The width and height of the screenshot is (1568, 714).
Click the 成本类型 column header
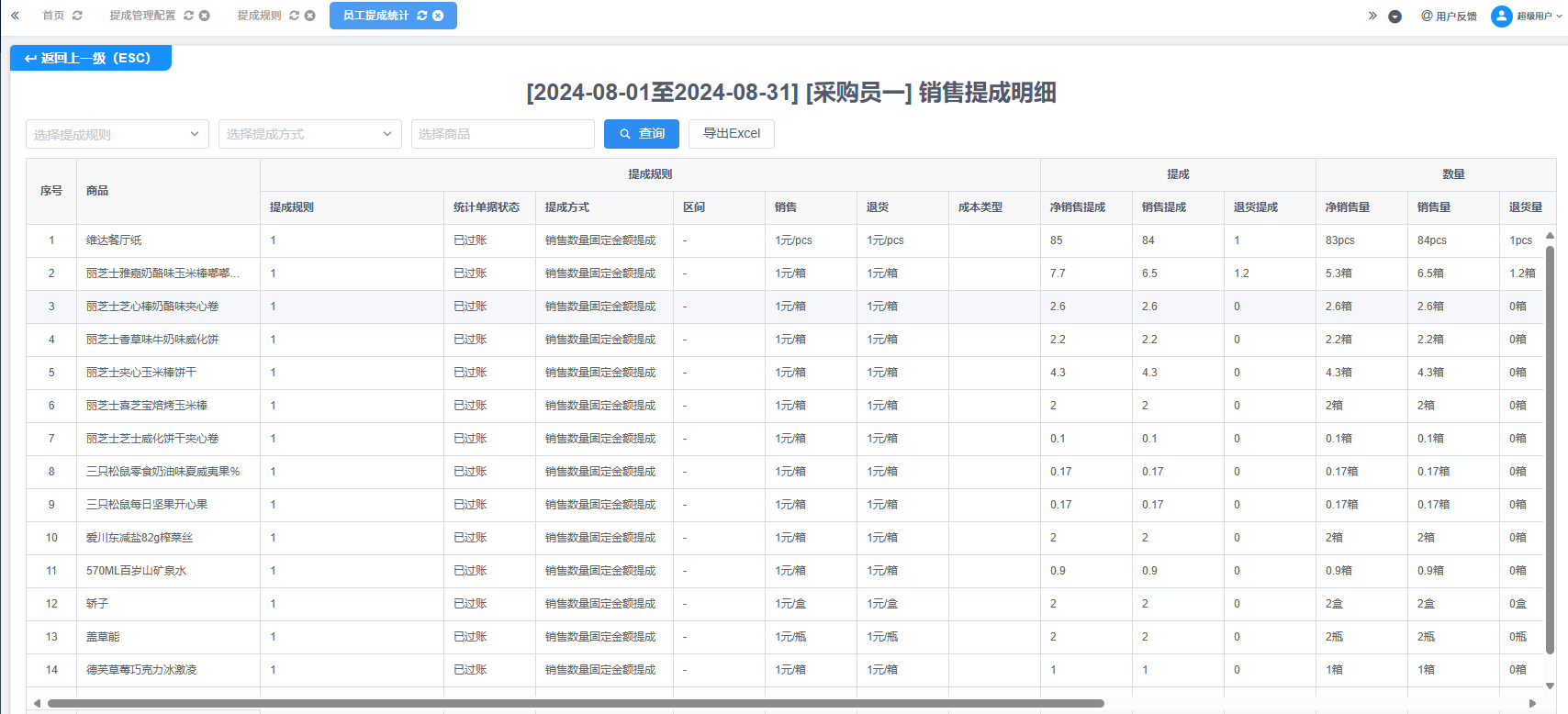995,207
